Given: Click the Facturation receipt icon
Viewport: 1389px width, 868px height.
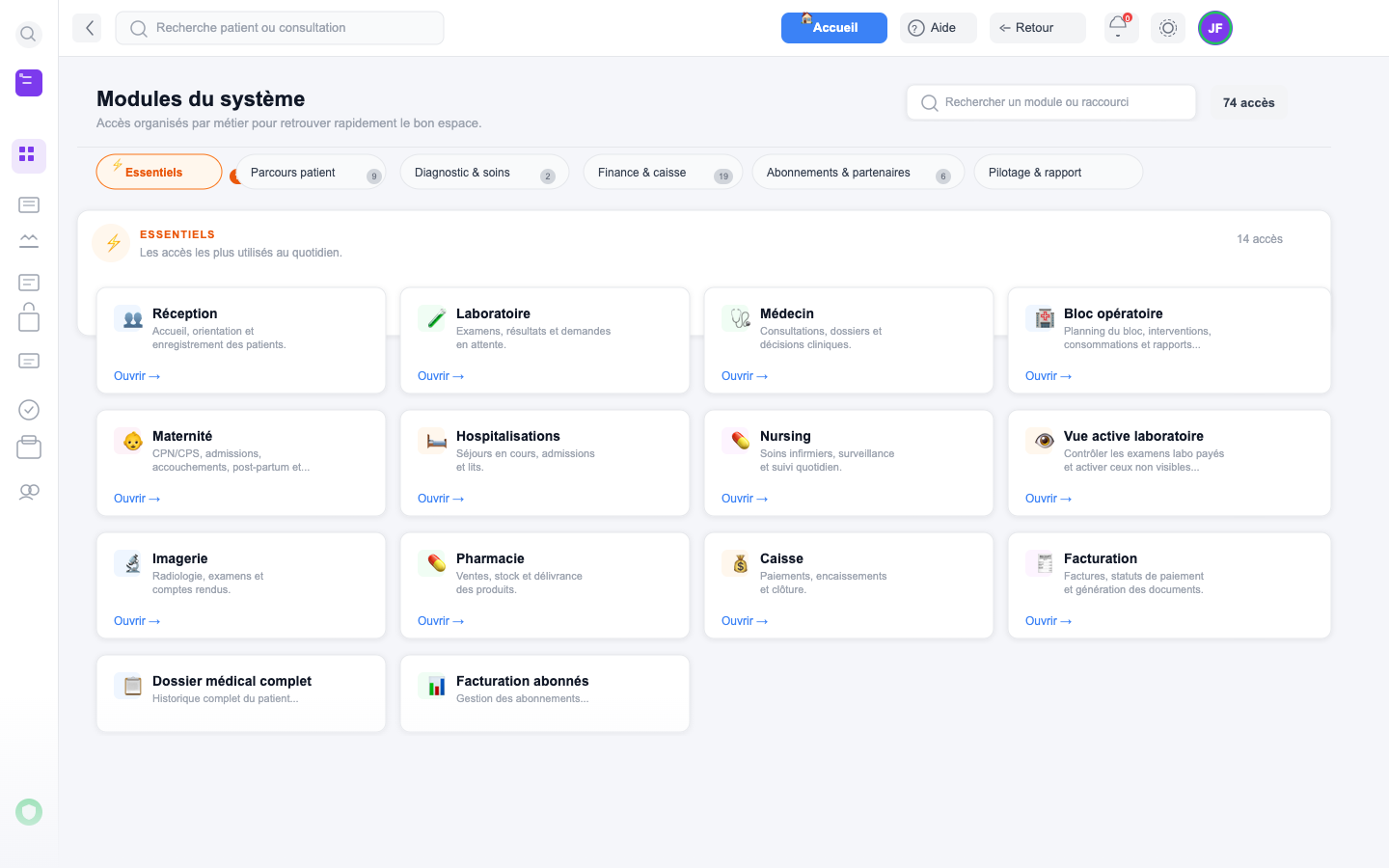Looking at the screenshot, I should point(1040,563).
